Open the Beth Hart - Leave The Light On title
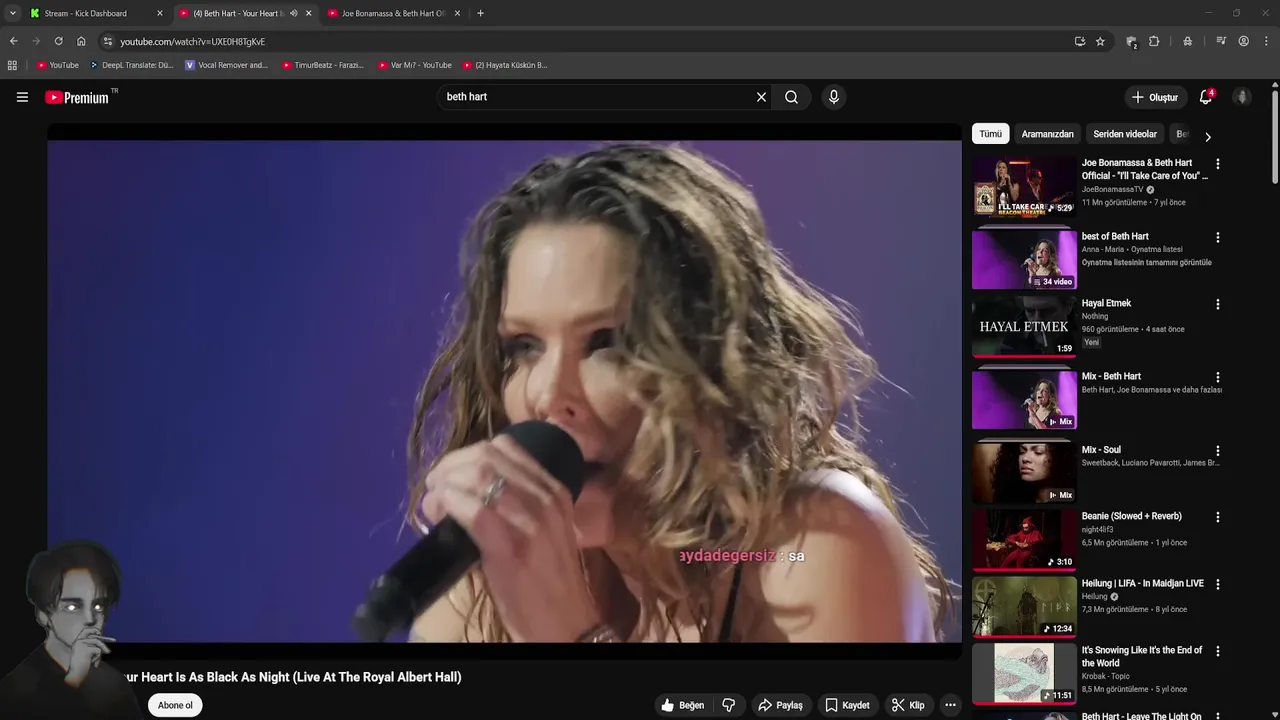This screenshot has height=720, width=1280. (1142, 716)
